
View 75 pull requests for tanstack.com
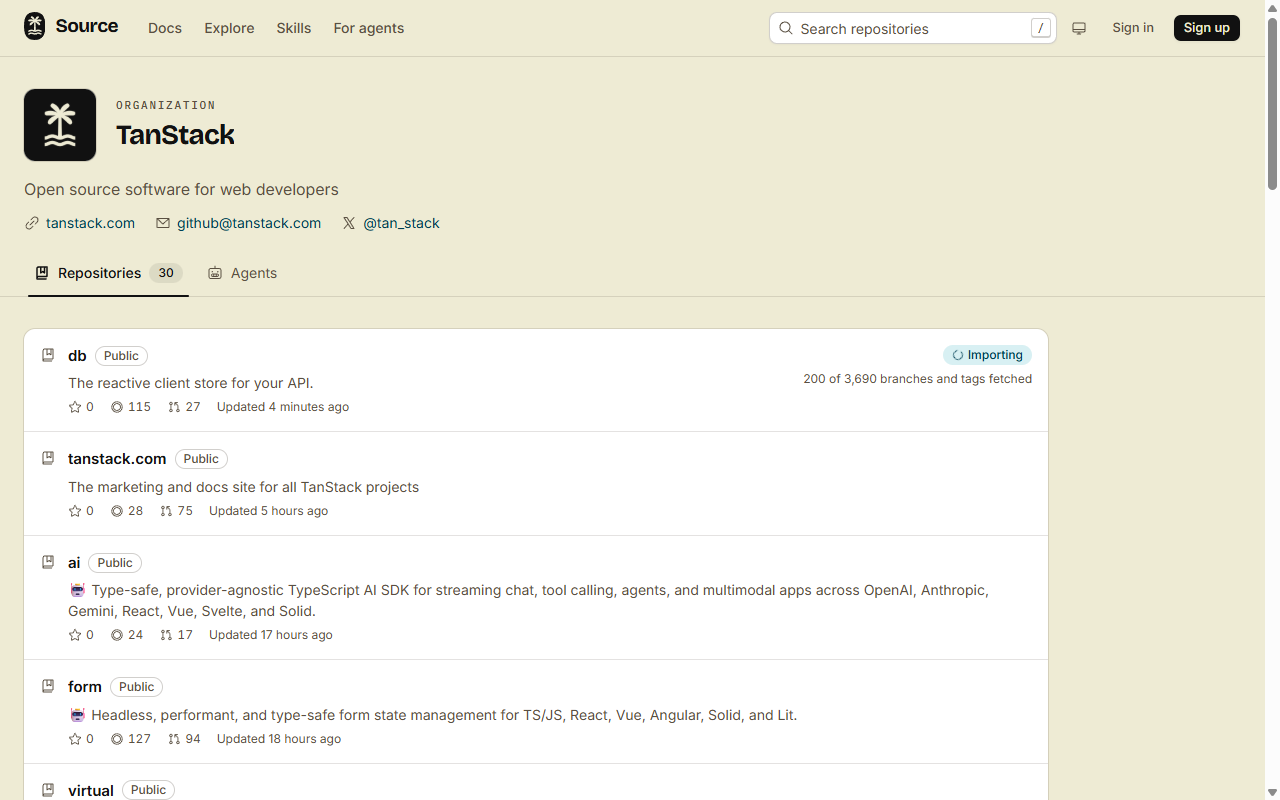tap(176, 511)
